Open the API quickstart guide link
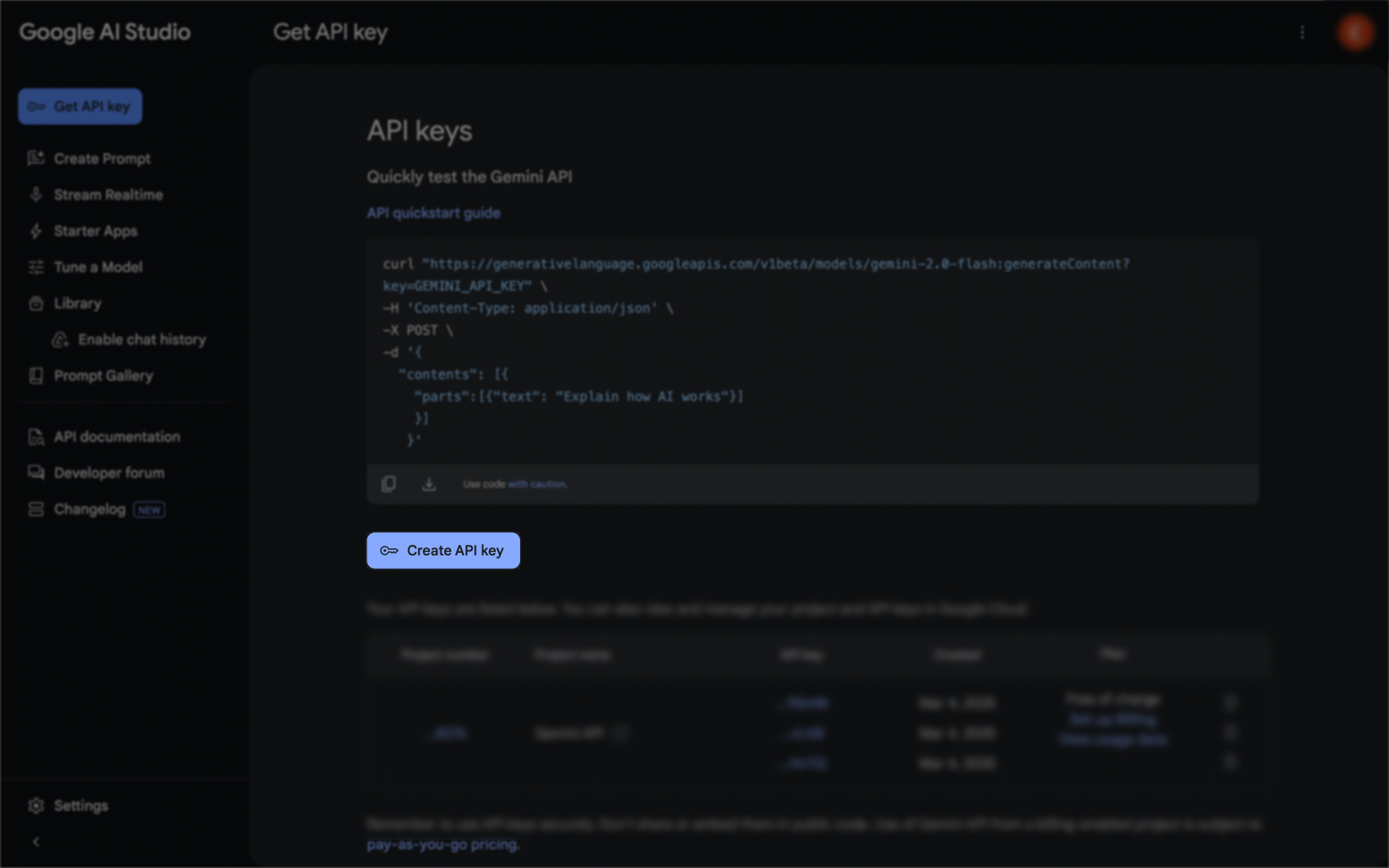Screen dimensions: 1389x868 click(x=434, y=213)
